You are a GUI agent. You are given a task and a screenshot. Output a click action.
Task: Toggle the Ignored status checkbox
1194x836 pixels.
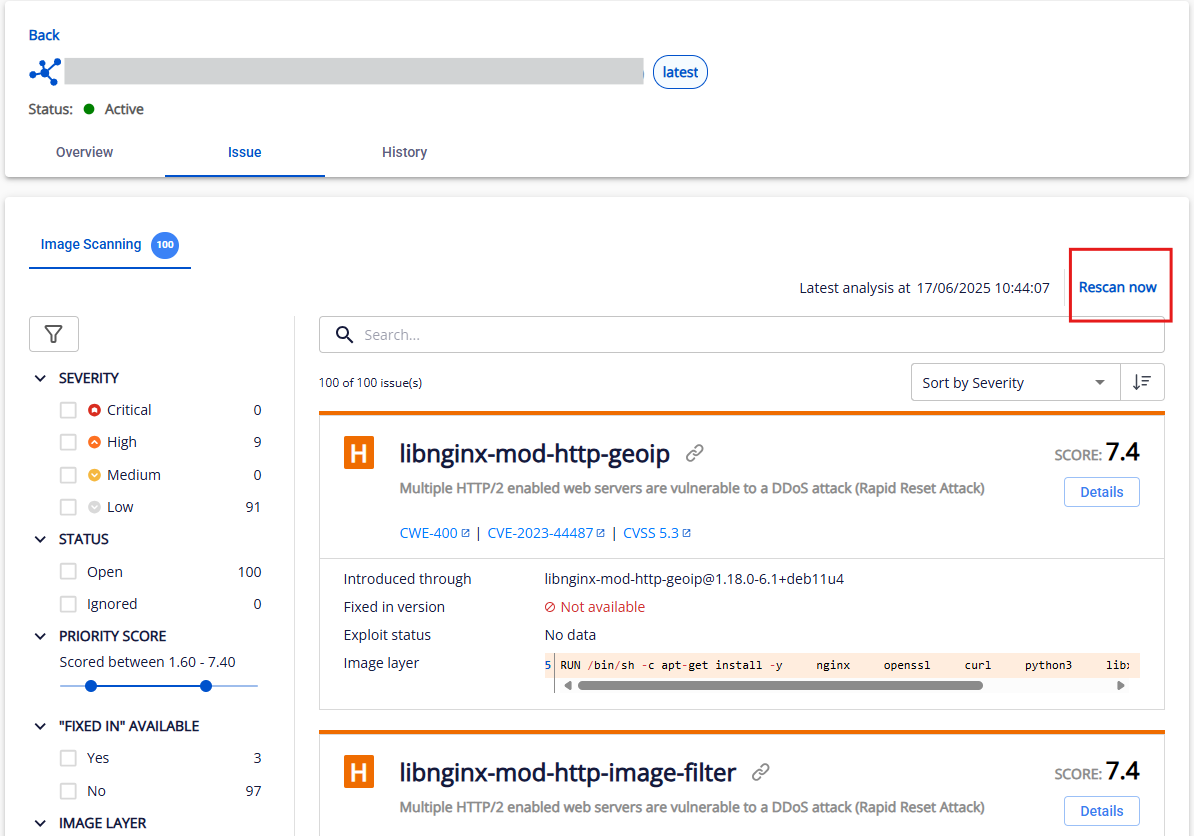click(x=69, y=605)
